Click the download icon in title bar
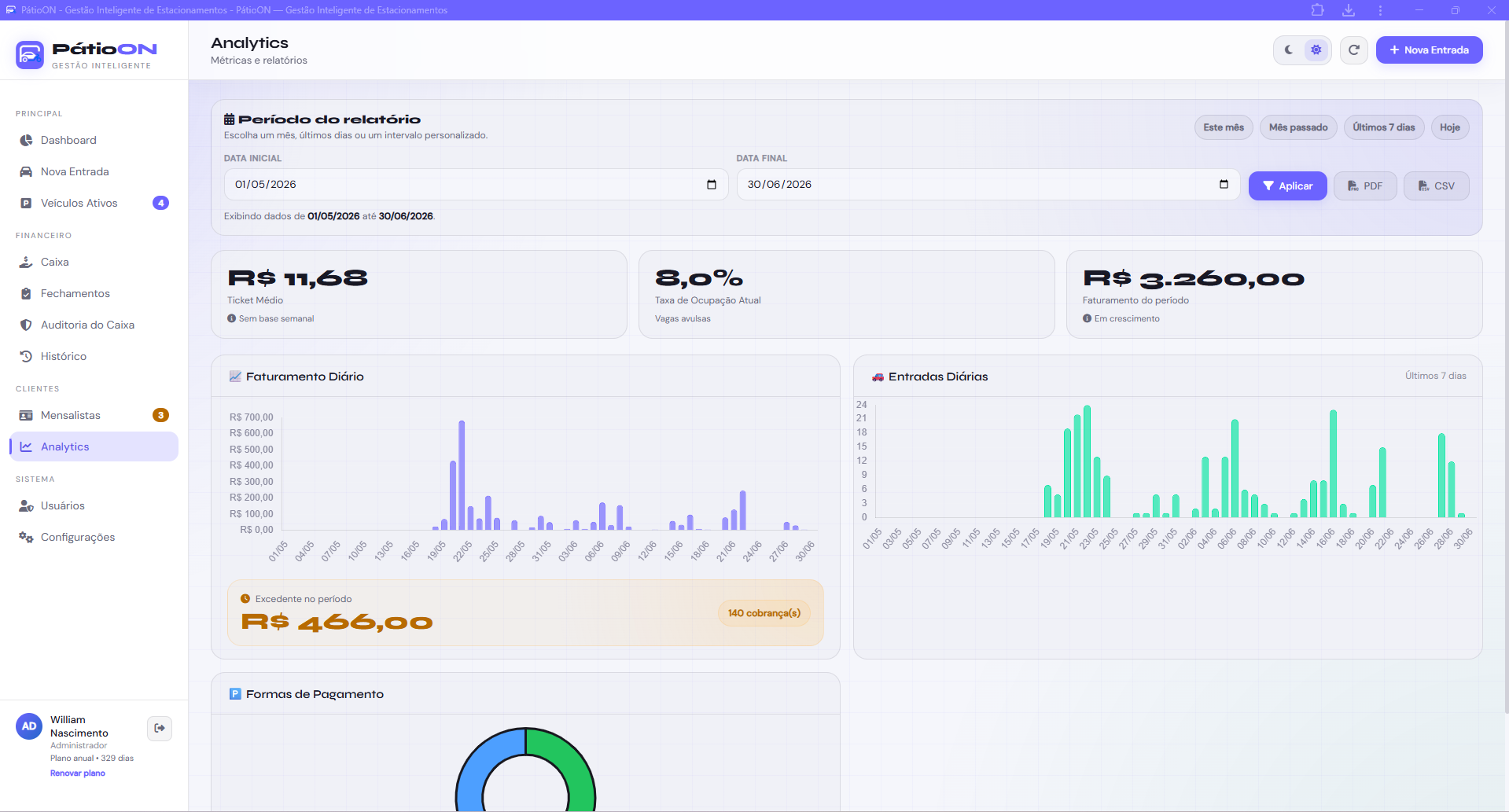 click(1349, 10)
